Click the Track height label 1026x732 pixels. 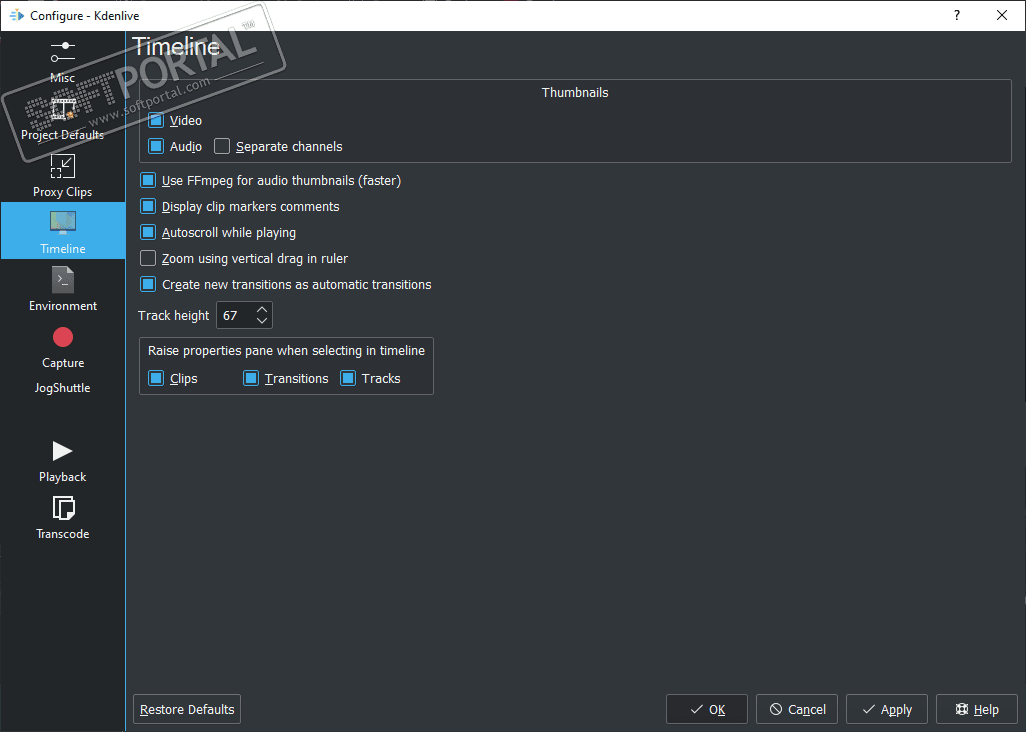click(x=173, y=315)
